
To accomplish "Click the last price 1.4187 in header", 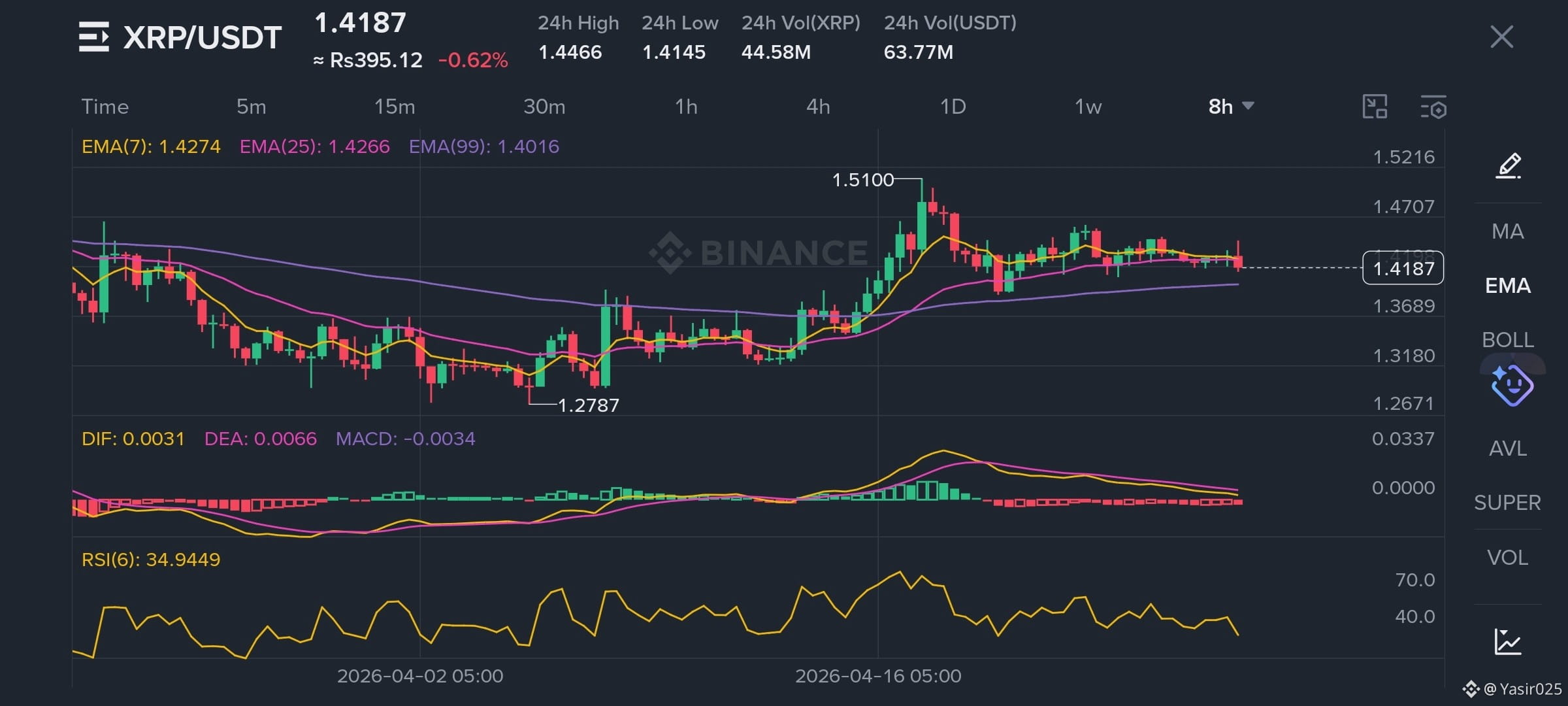I will click(x=361, y=23).
